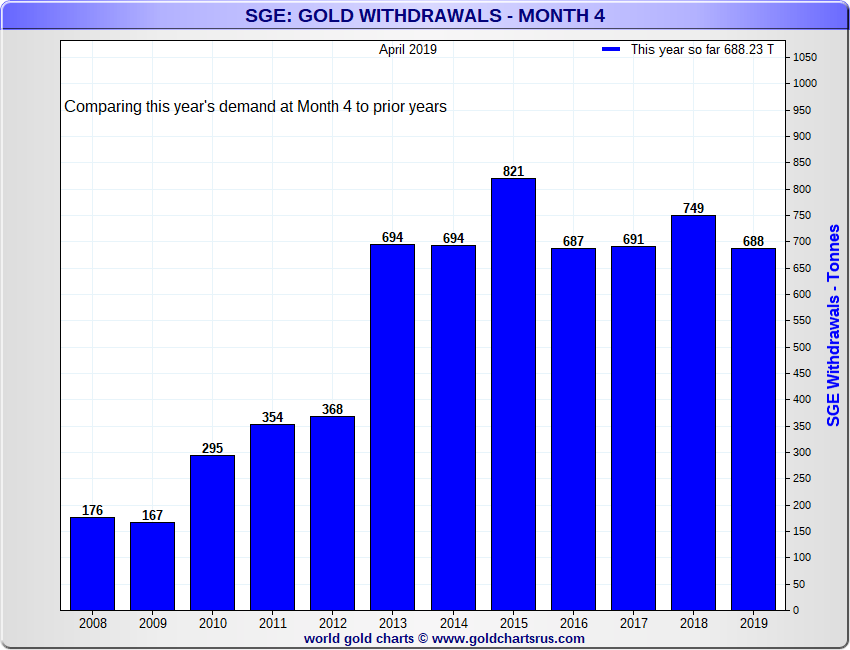Select the April 2019 date label
Image resolution: width=850 pixels, height=650 pixels.
tap(408, 49)
